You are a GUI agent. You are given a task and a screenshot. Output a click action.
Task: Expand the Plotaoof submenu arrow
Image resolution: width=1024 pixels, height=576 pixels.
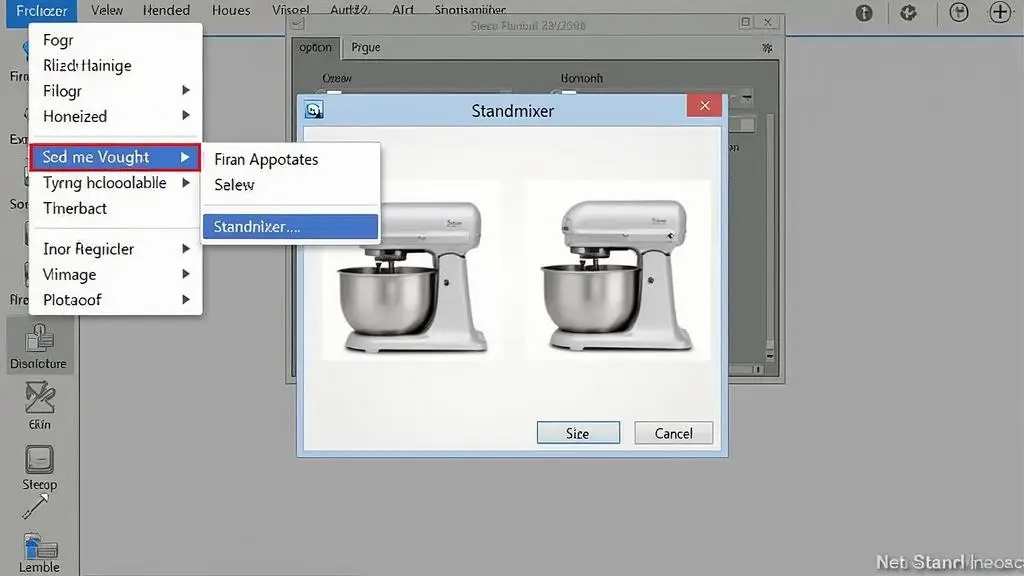186,300
